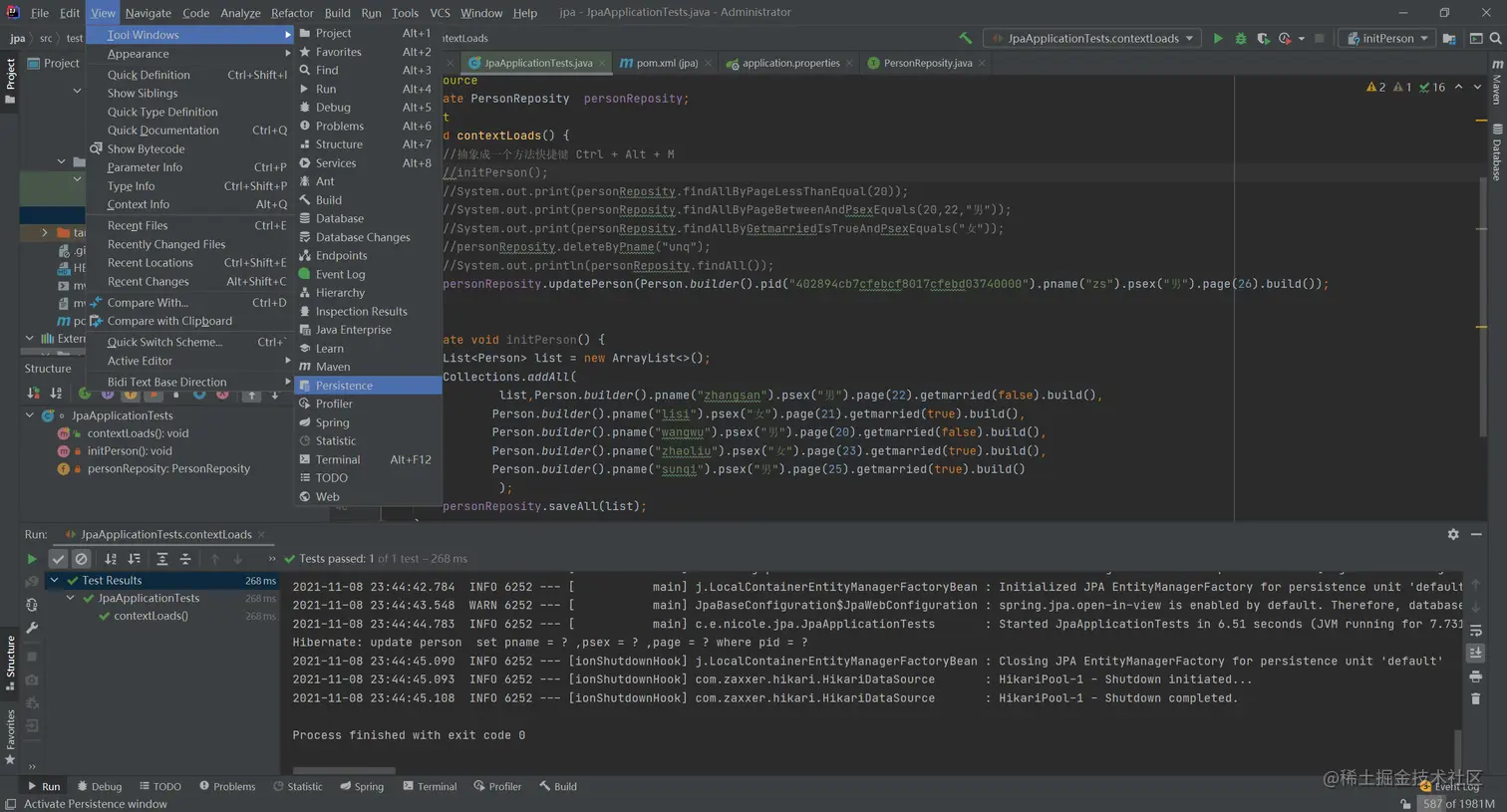Open Database tool window from right sidebar

[x=1497, y=151]
